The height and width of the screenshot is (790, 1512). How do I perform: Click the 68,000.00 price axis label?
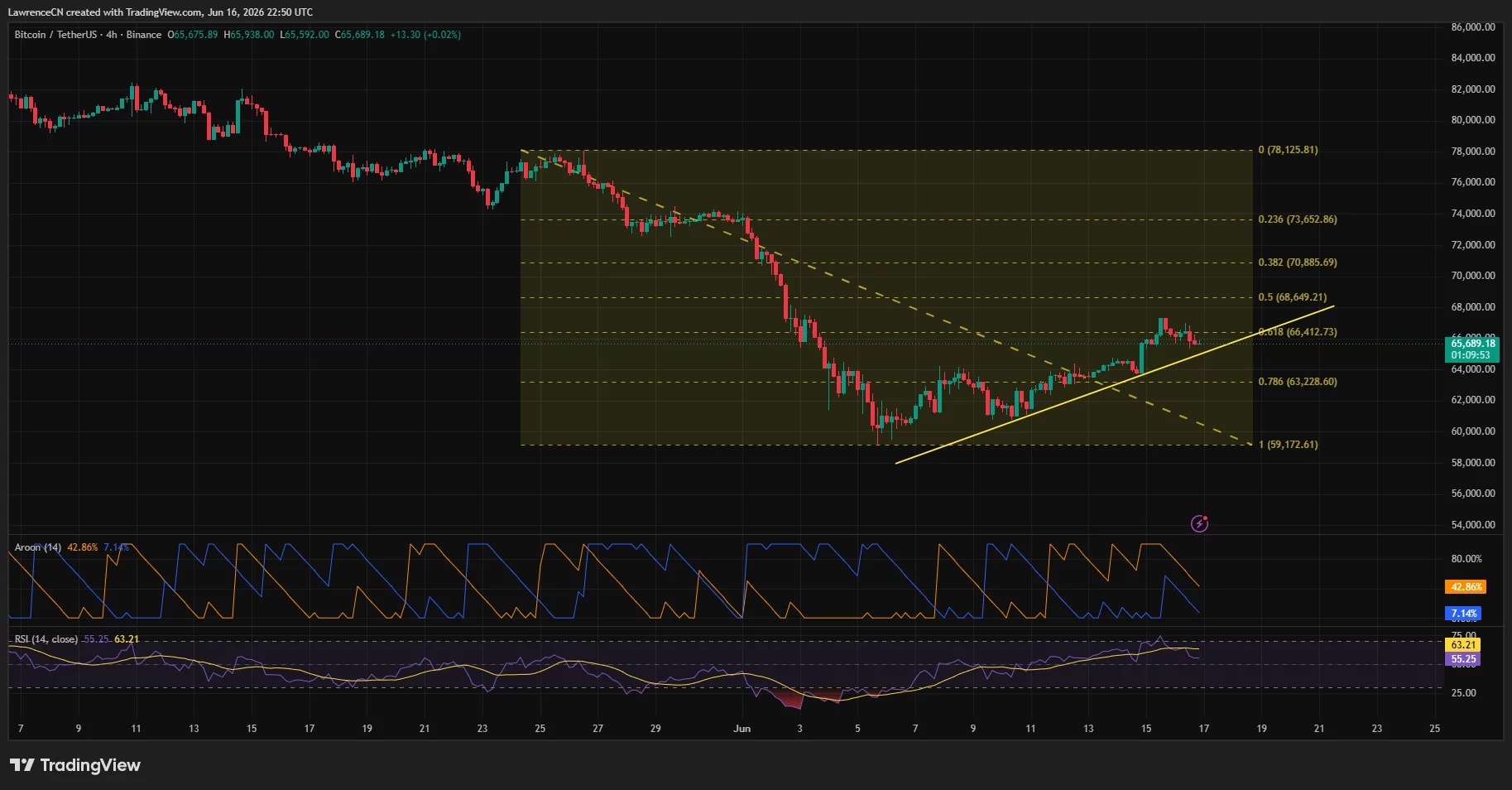click(x=1473, y=307)
